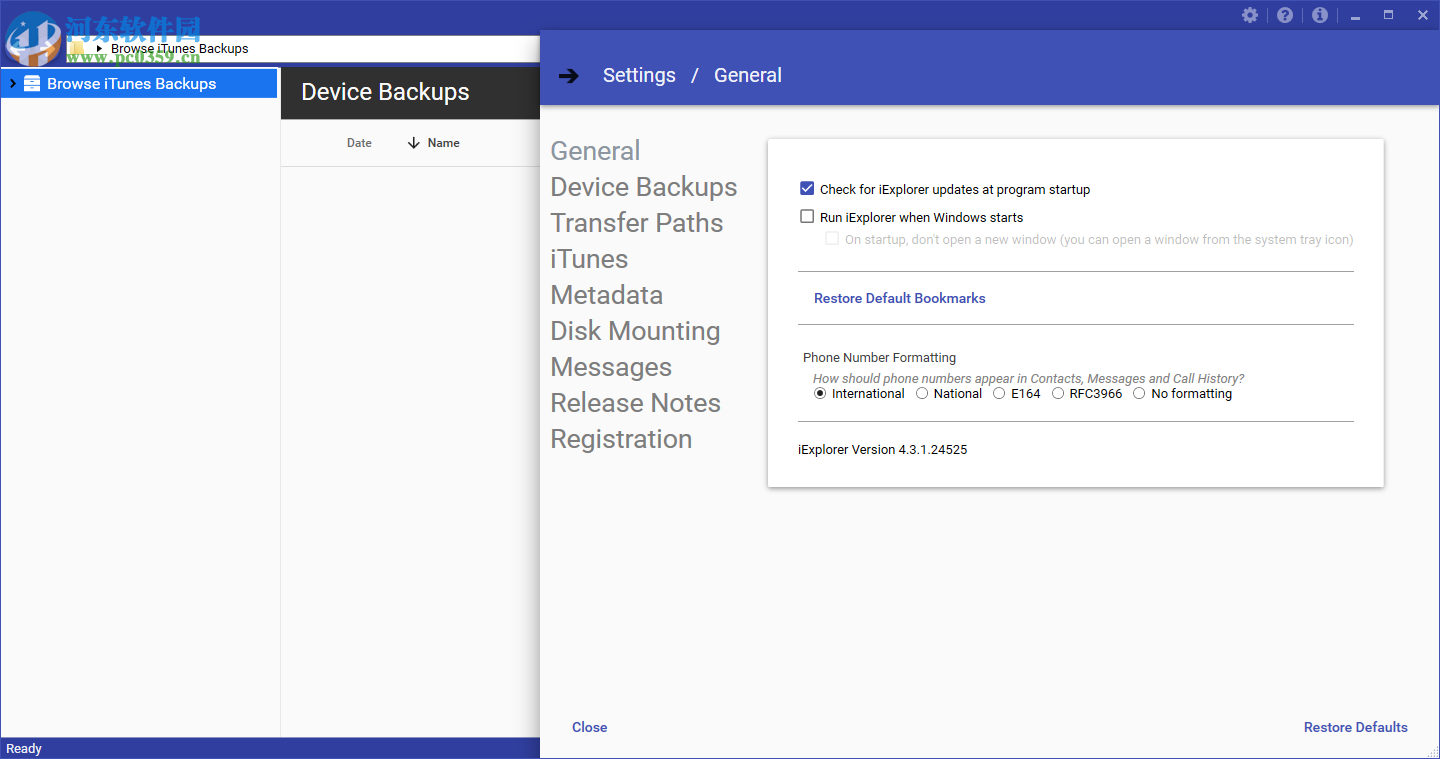Close the settings panel via Close
Screen dimensions: 1440x759
[589, 727]
